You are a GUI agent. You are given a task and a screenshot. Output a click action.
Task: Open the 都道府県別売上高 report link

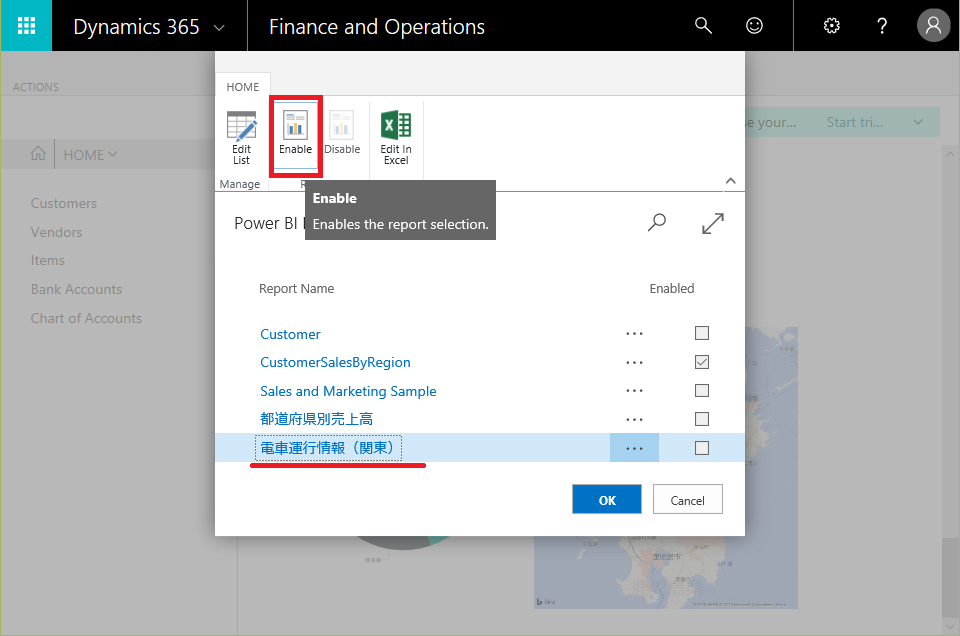(317, 419)
